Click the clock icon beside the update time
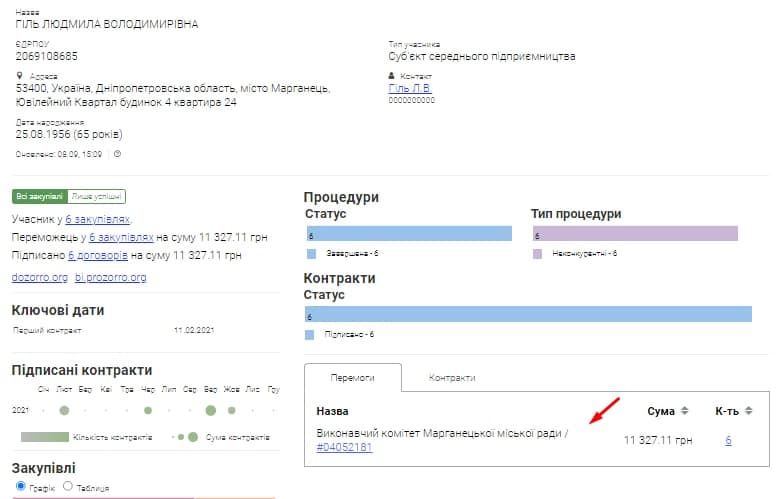Image resolution: width=778 pixels, height=499 pixels. pos(117,154)
